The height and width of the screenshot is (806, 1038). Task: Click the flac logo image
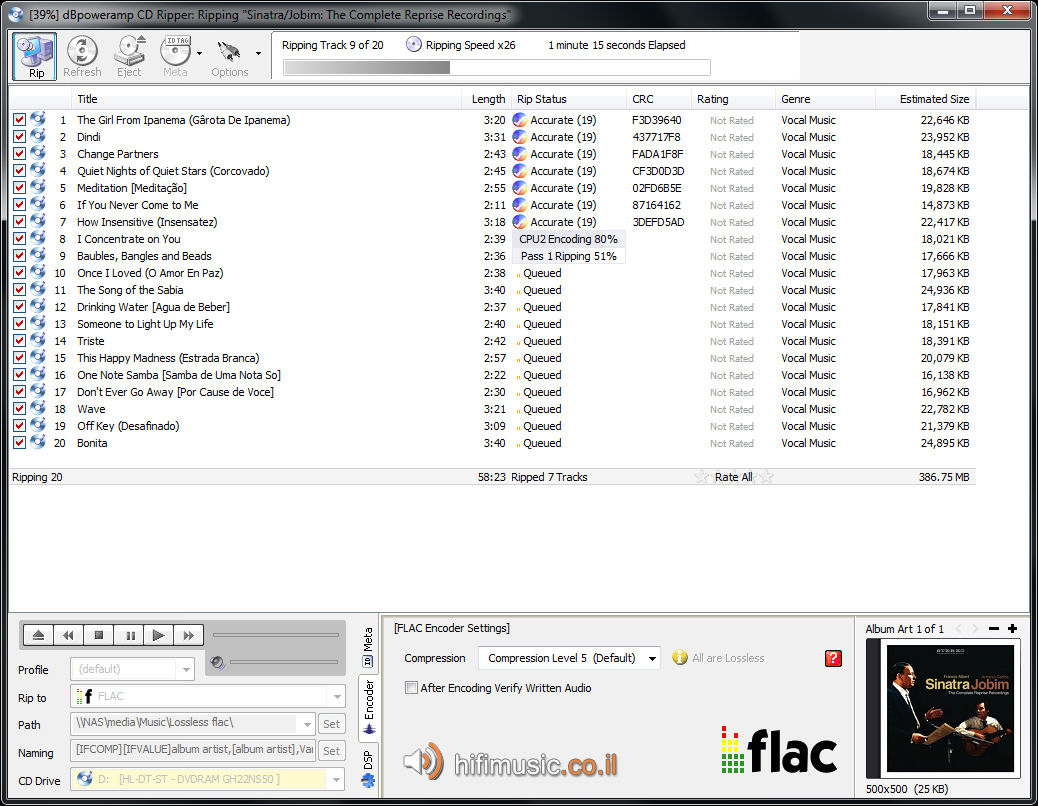point(779,750)
